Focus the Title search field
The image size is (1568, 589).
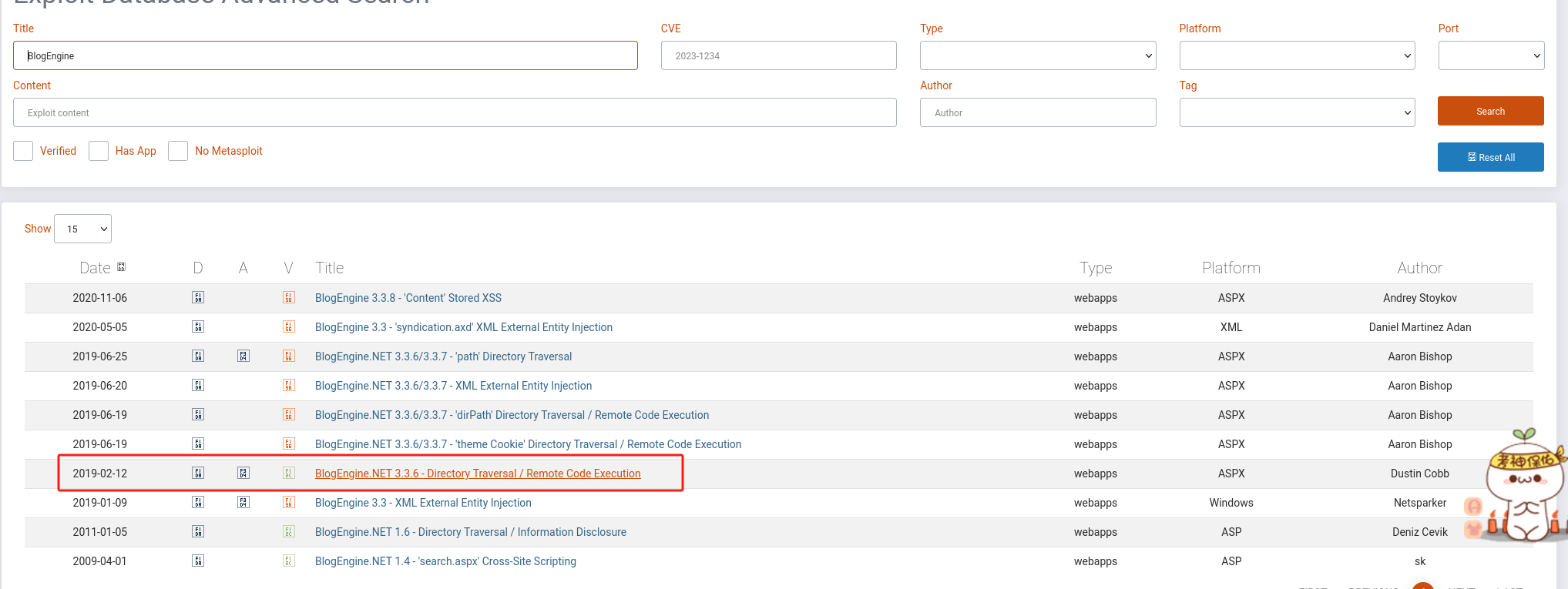[325, 55]
